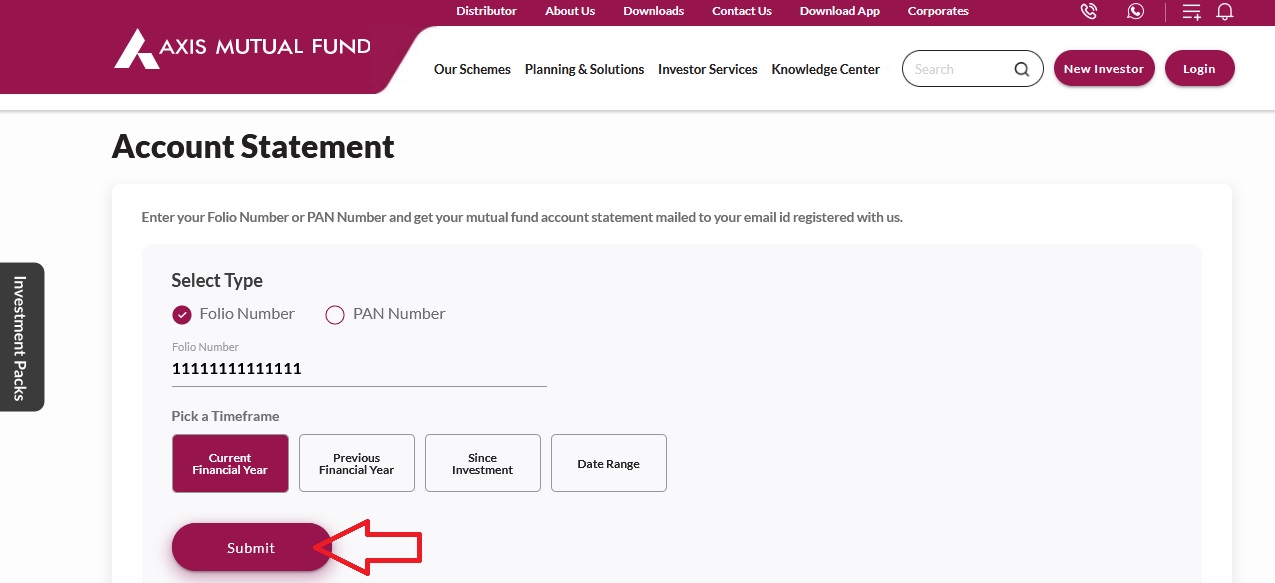Open the Investor Services menu

[x=708, y=69]
